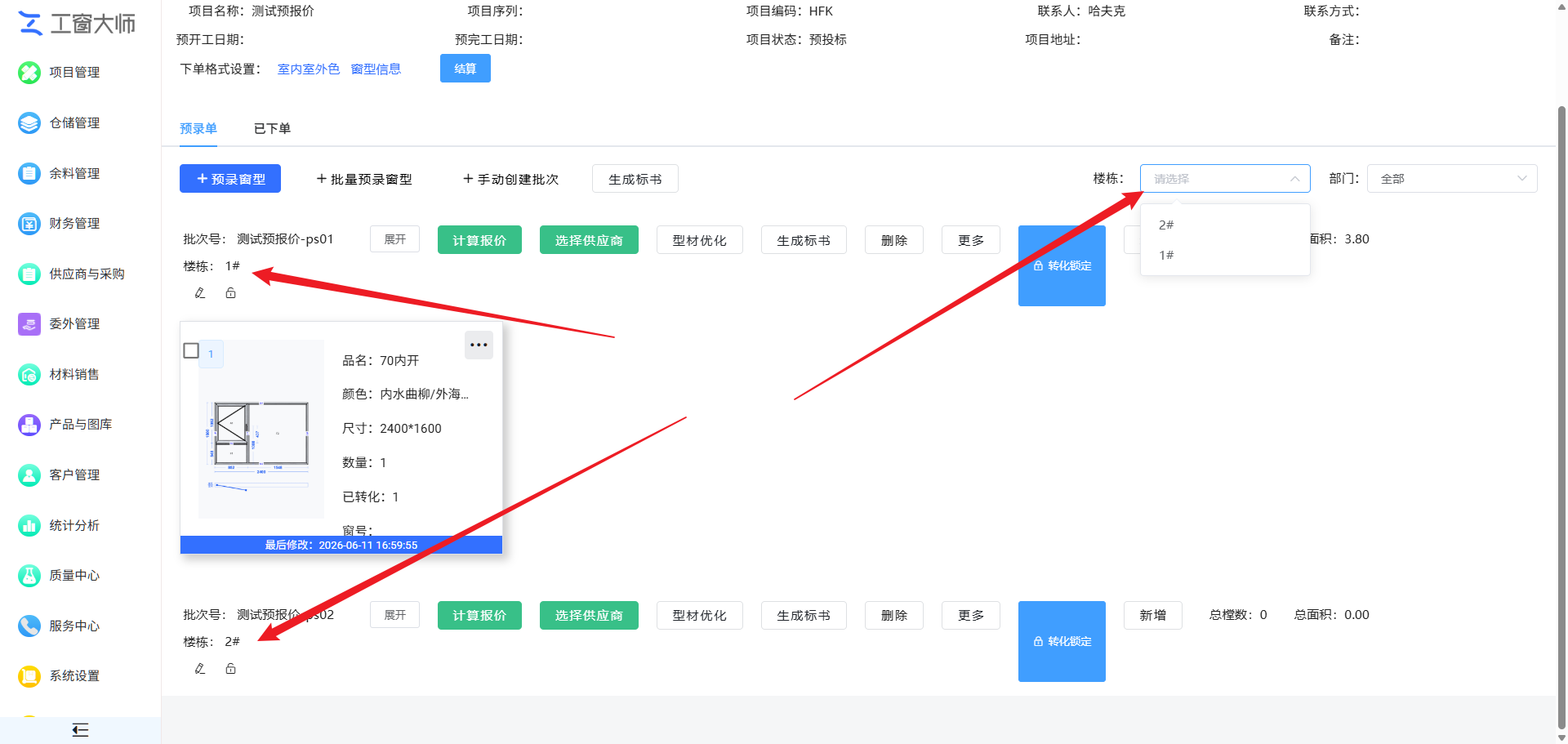Click the lock icon under batch ps02
This screenshot has height=744, width=1568.
[231, 669]
